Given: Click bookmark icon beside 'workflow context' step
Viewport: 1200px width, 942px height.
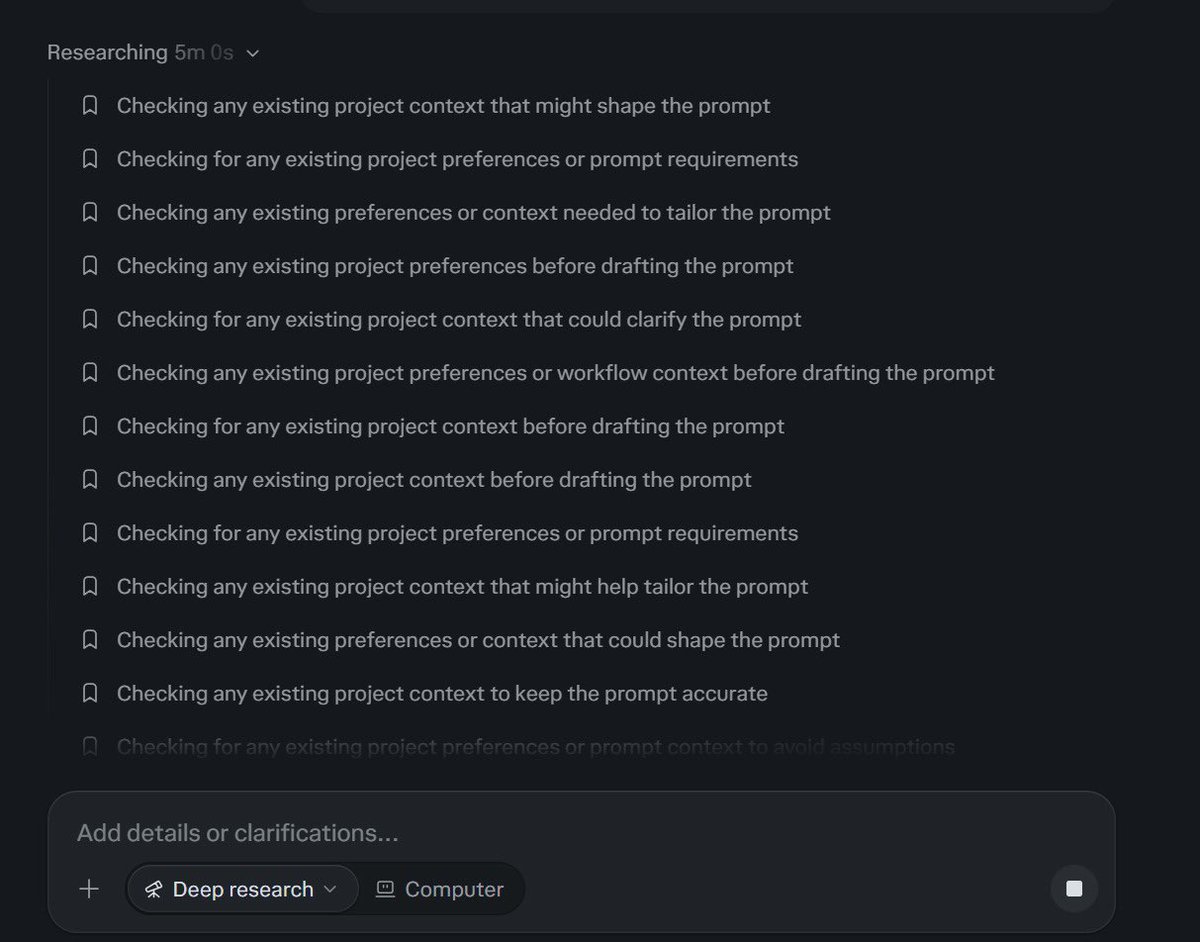Looking at the screenshot, I should 90,372.
